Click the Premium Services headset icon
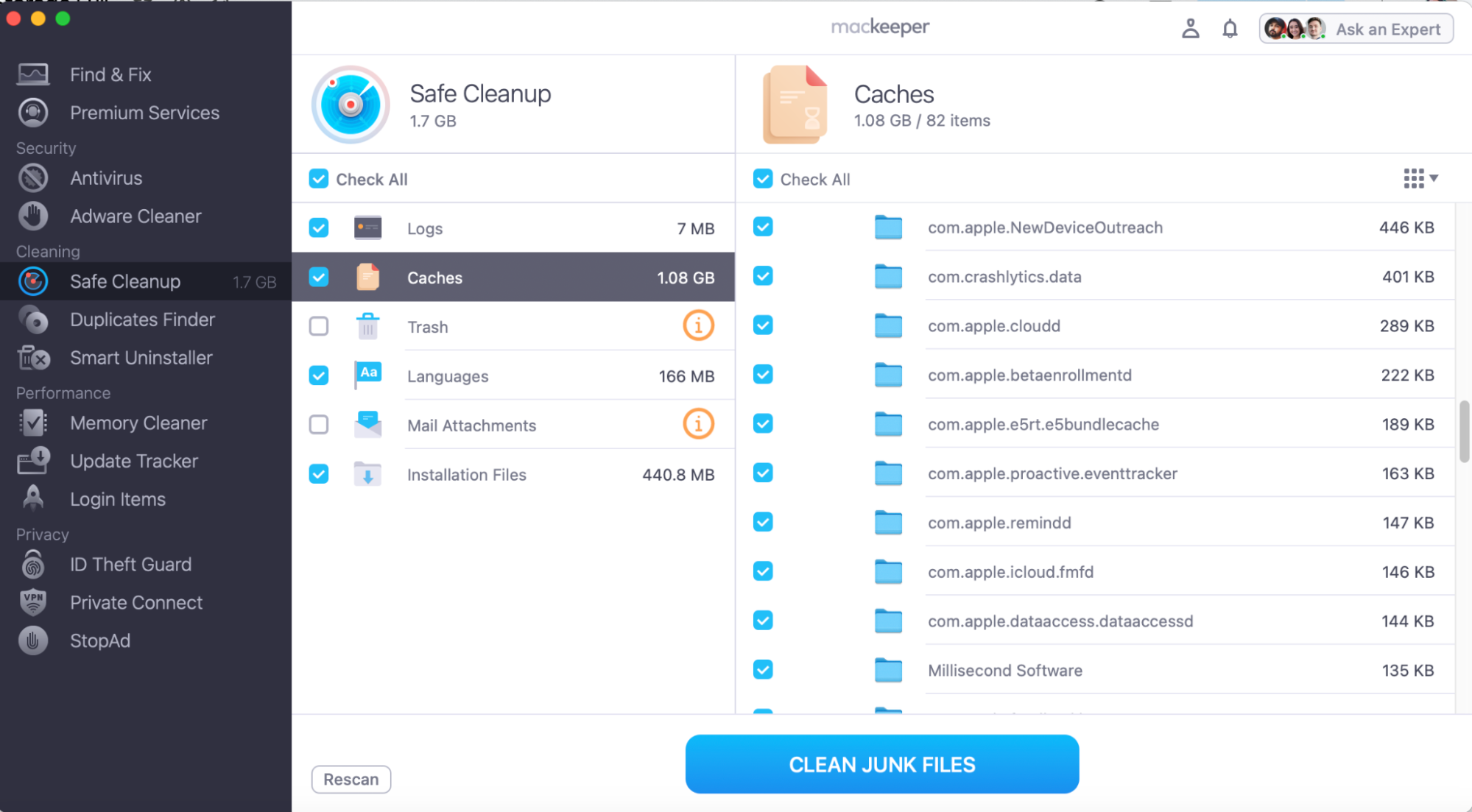The image size is (1472, 812). pyautogui.click(x=33, y=113)
